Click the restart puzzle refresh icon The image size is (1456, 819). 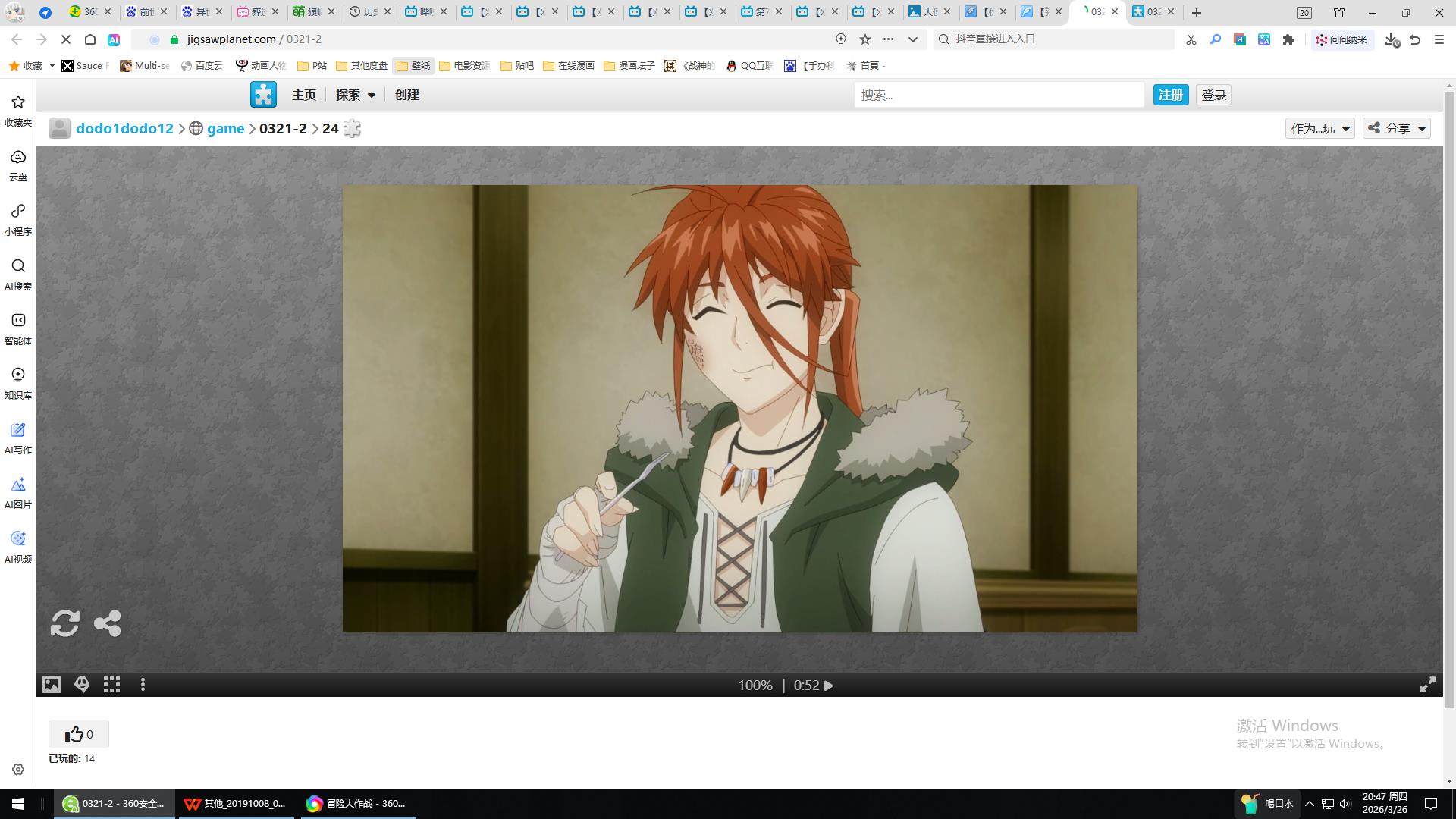pos(64,623)
